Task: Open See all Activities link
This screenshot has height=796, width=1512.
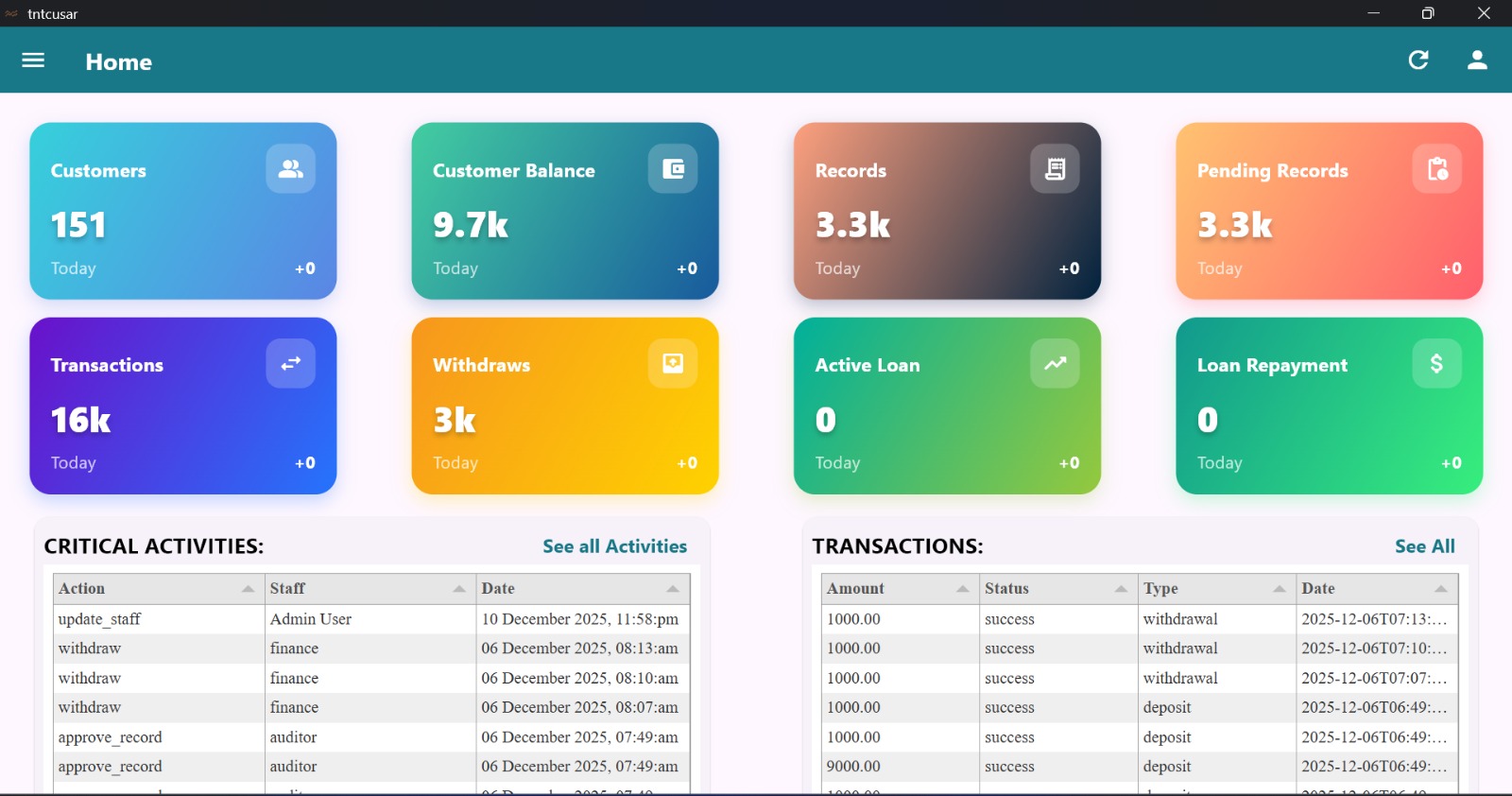Action: click(614, 546)
